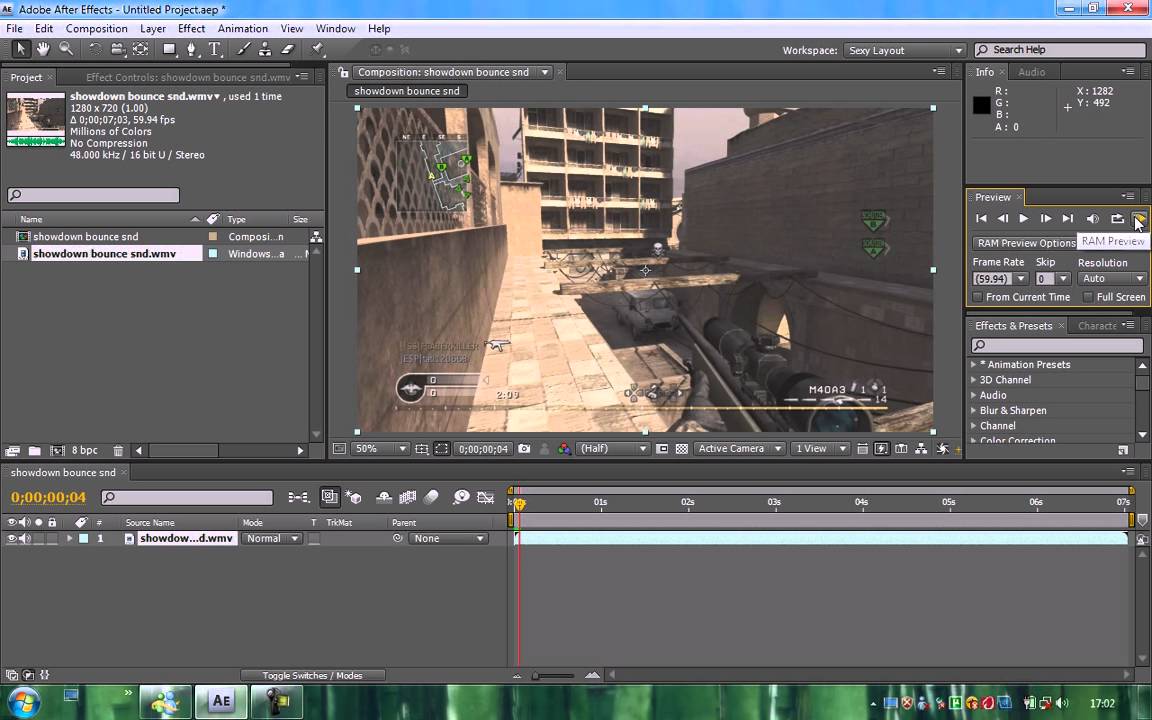Image resolution: width=1152 pixels, height=720 pixels.
Task: Open the Effect menu
Action: click(191, 28)
